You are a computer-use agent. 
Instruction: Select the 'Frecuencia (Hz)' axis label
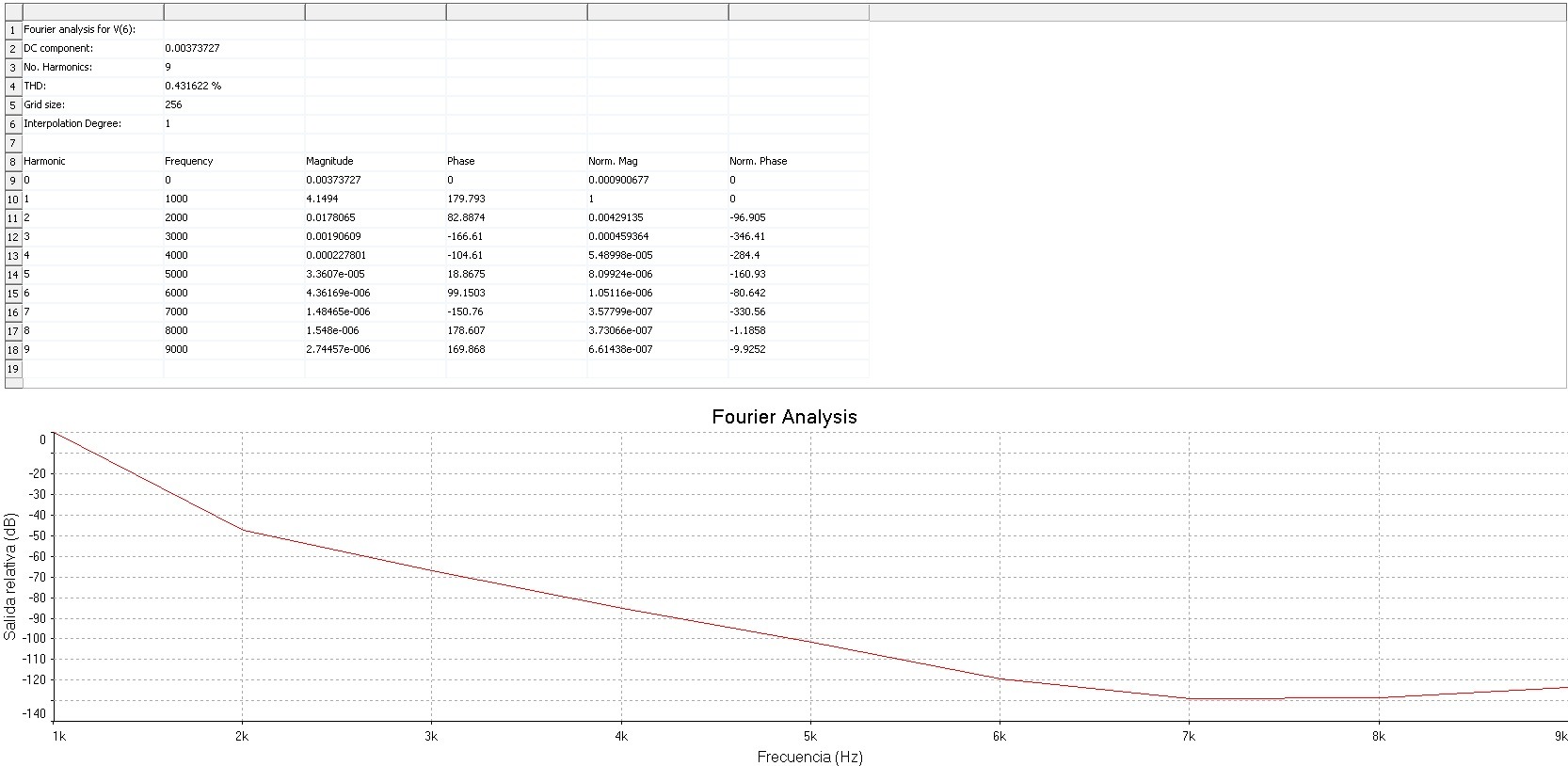(809, 757)
